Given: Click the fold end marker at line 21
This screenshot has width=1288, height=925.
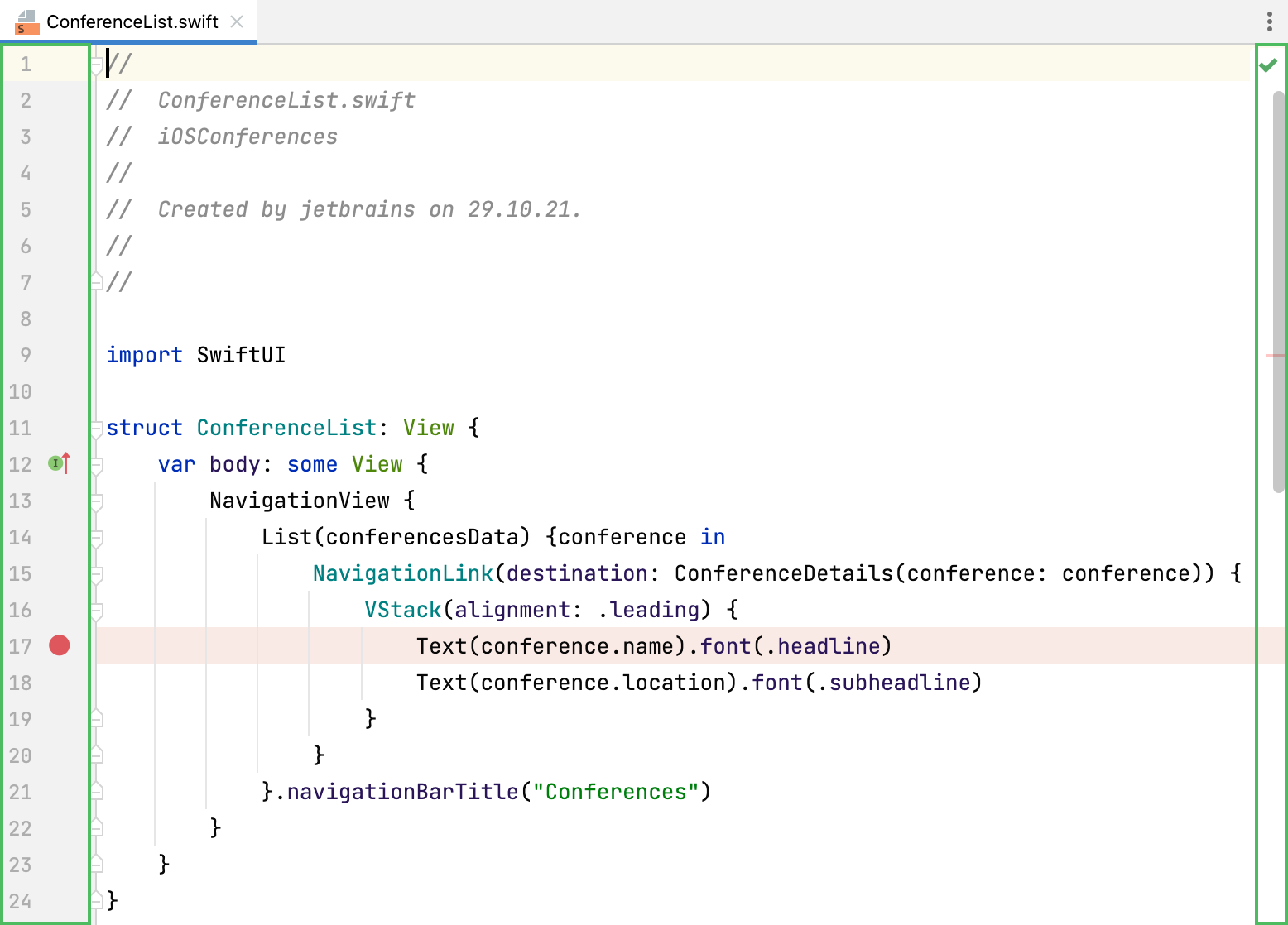Looking at the screenshot, I should click(97, 791).
